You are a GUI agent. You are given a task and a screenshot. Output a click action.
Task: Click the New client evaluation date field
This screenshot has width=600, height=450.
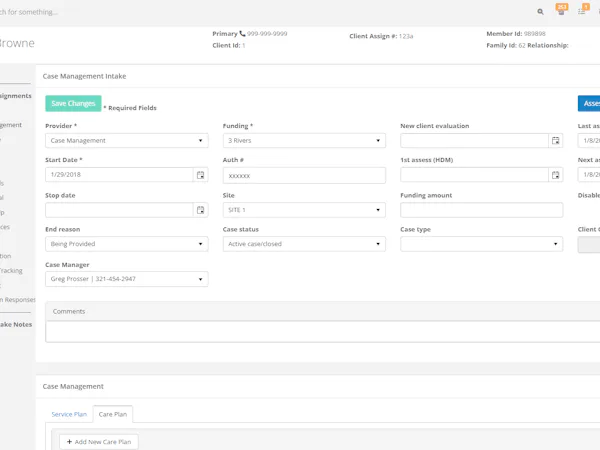click(x=474, y=140)
